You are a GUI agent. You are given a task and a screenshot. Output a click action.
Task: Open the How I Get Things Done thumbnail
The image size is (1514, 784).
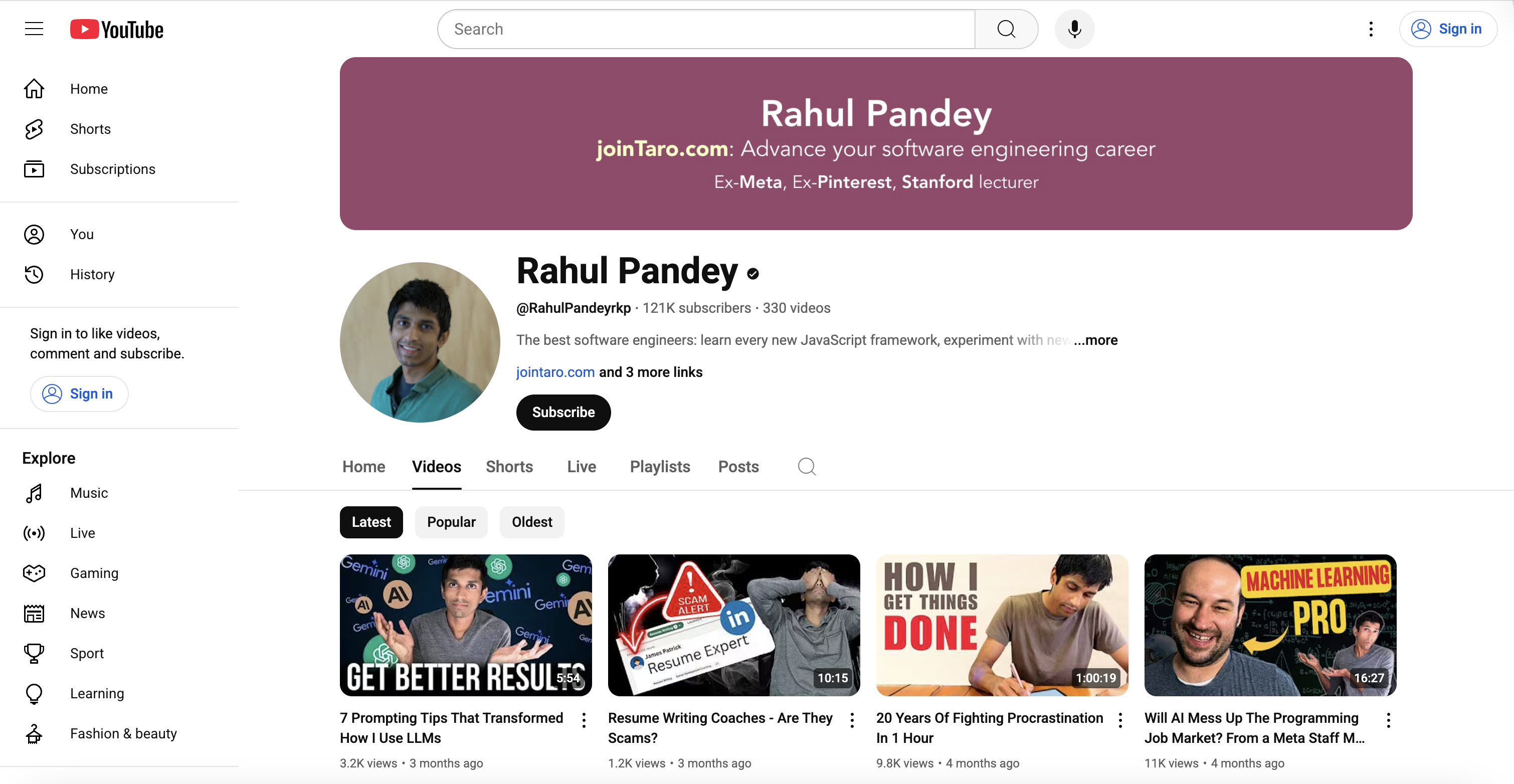coord(1002,625)
